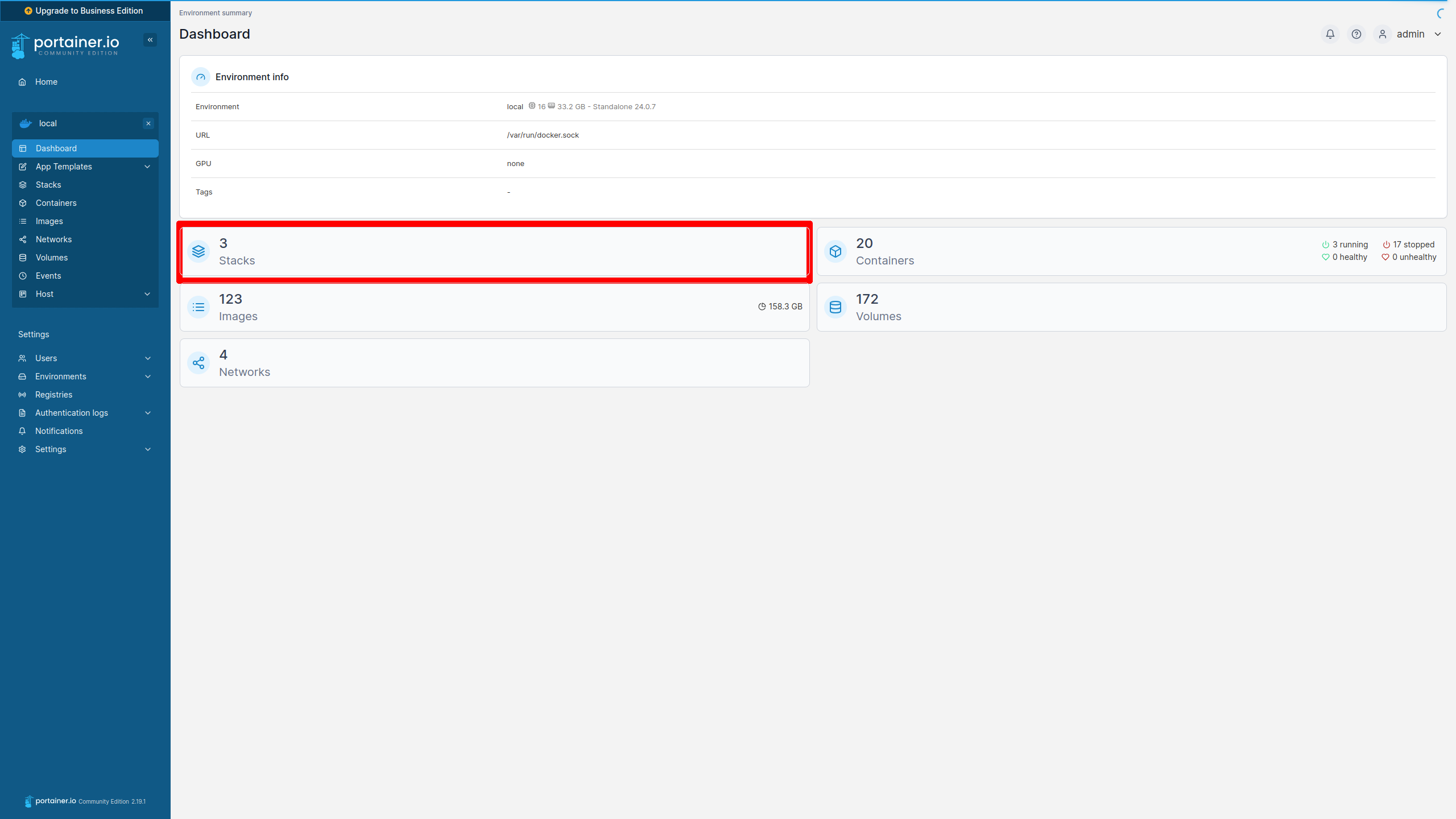
Task: Expand the Users settings submenu
Action: point(148,358)
